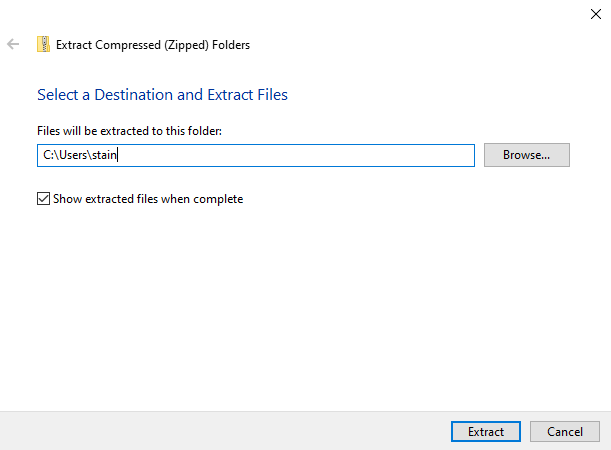Image resolution: width=611 pixels, height=450 pixels.
Task: Start extraction with the Extract button
Action: [486, 431]
